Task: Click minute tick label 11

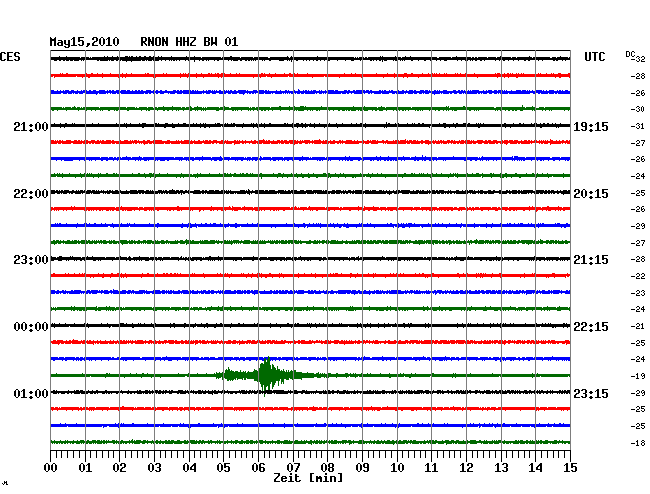Action: (431, 468)
